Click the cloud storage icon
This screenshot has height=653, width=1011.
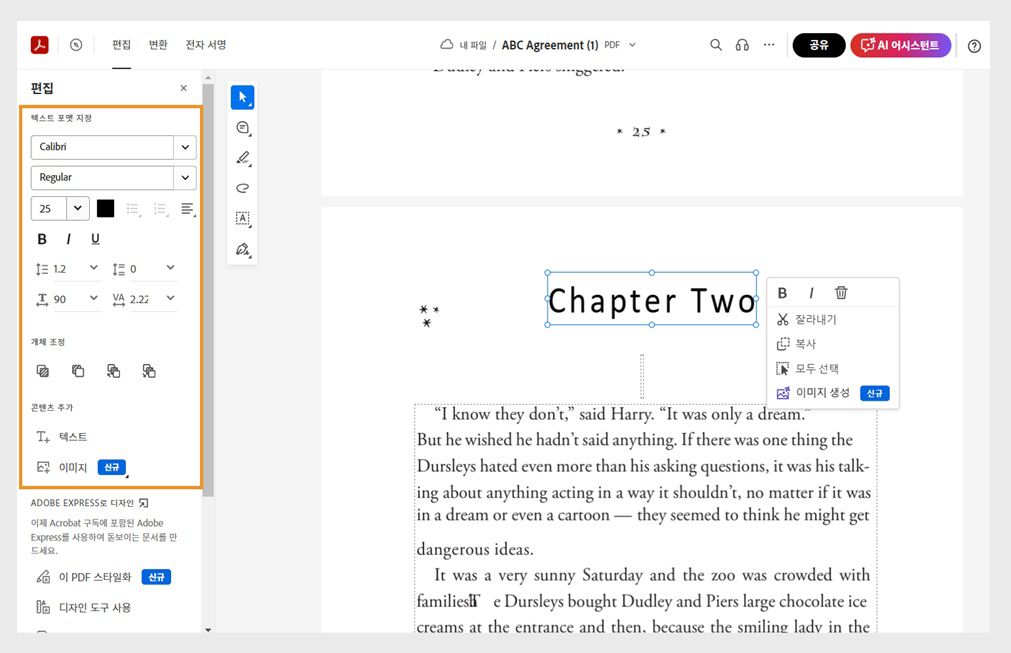point(446,44)
